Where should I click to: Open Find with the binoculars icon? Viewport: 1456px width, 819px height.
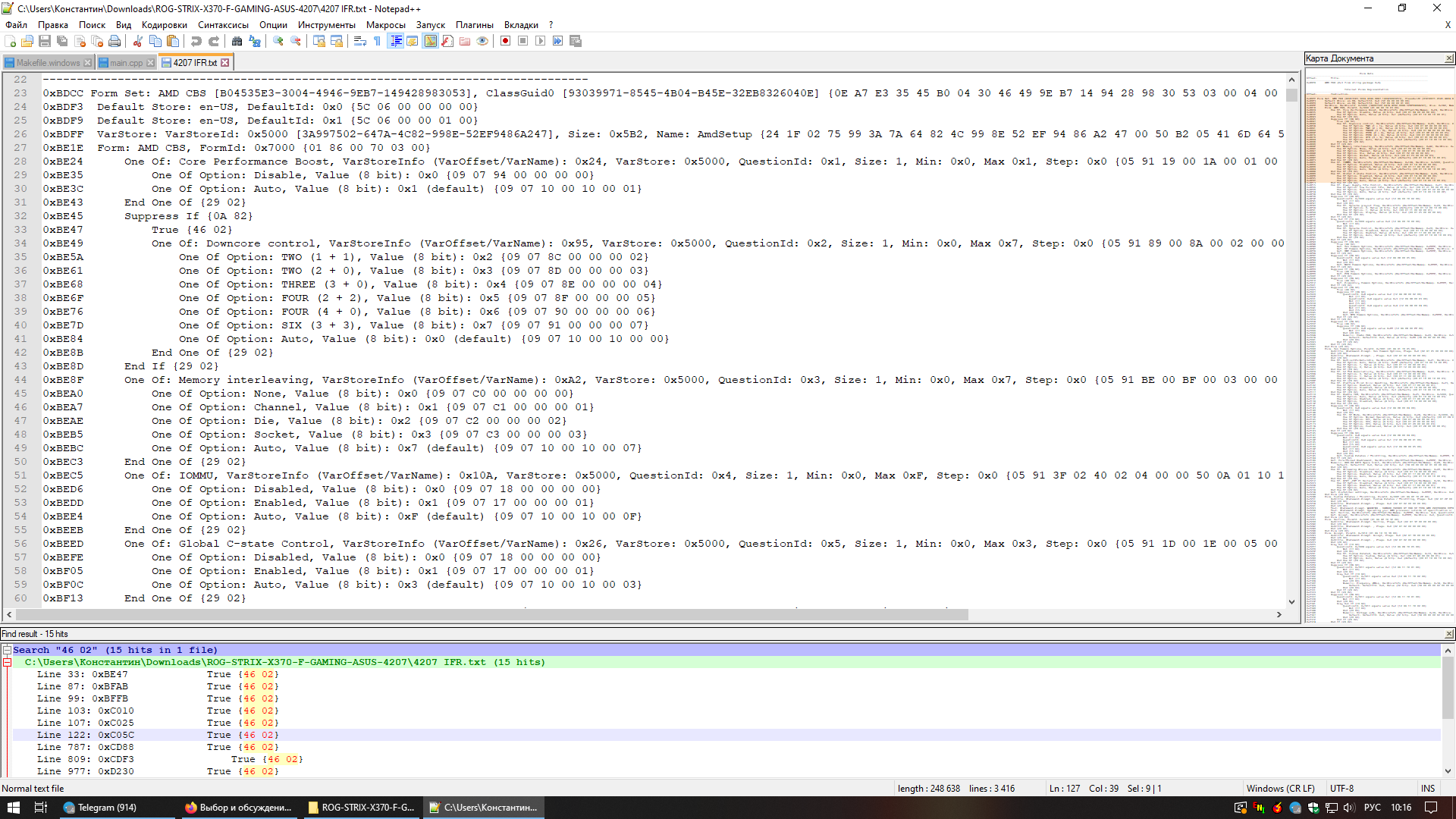click(x=237, y=41)
